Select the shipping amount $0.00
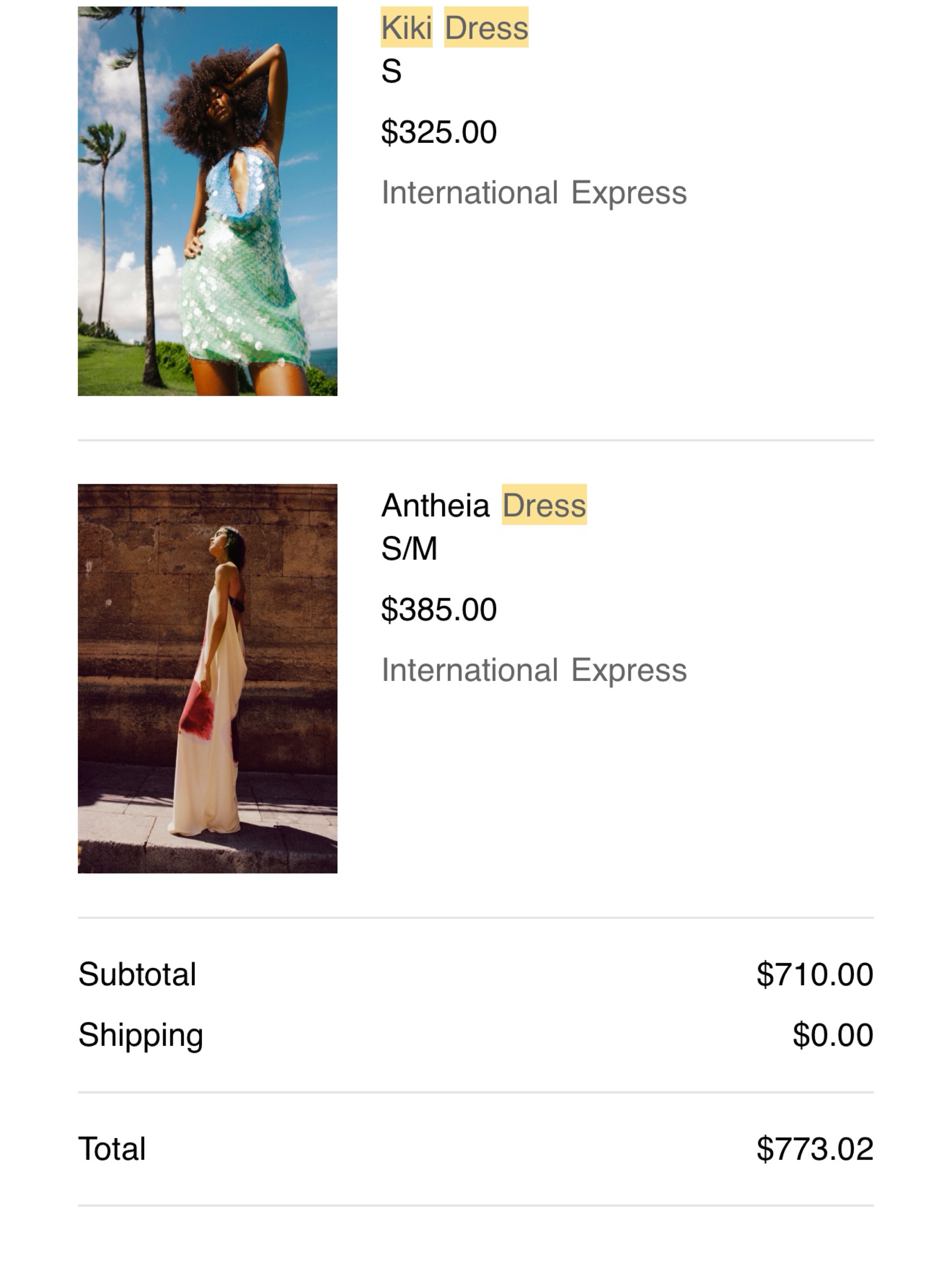Image resolution: width=952 pixels, height=1274 pixels. [x=833, y=1035]
